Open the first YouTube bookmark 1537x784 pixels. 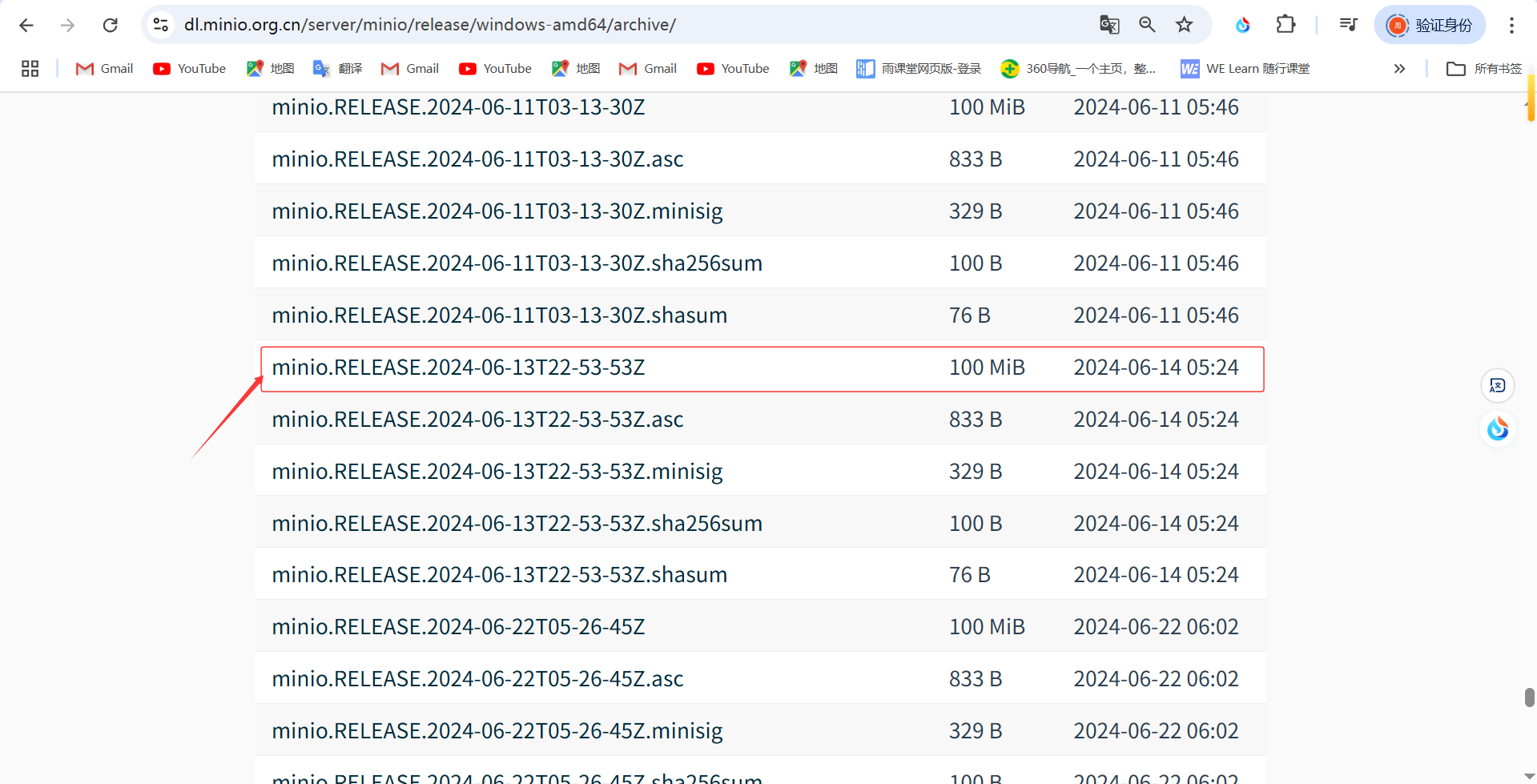[x=190, y=69]
